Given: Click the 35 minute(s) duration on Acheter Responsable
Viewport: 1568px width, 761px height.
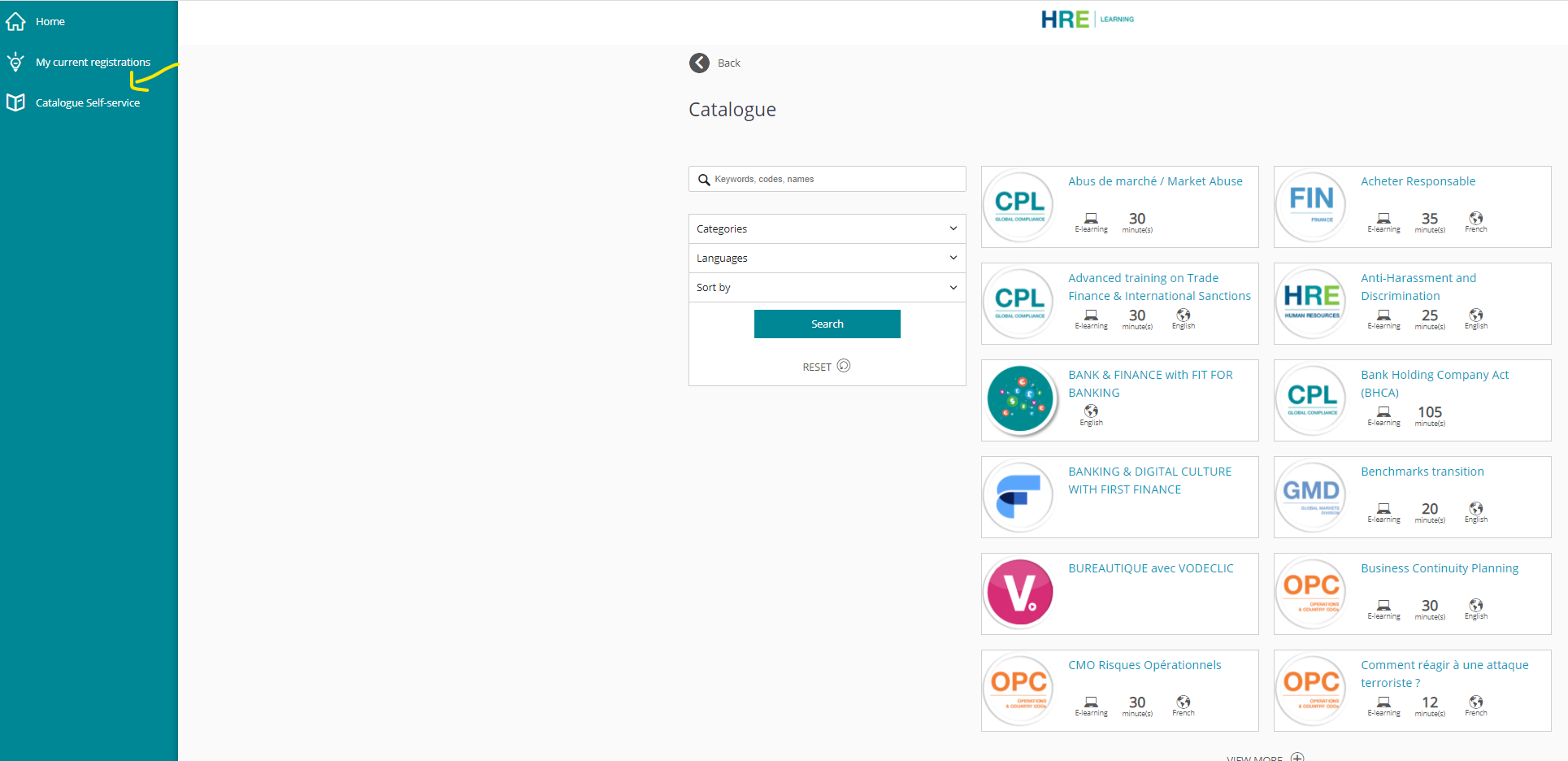Looking at the screenshot, I should point(1430,223).
